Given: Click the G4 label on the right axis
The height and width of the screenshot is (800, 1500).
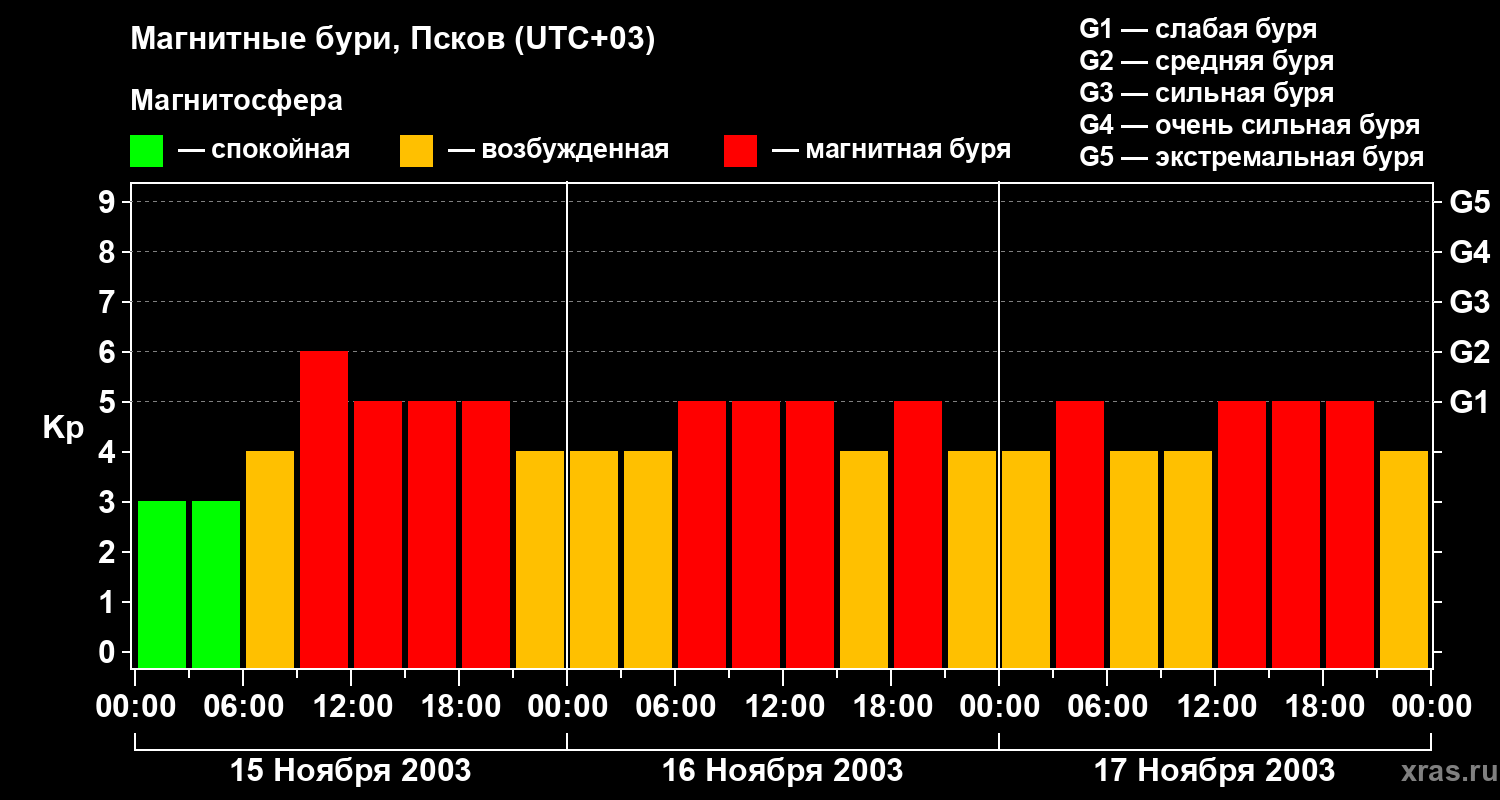Looking at the screenshot, I should tap(1470, 252).
